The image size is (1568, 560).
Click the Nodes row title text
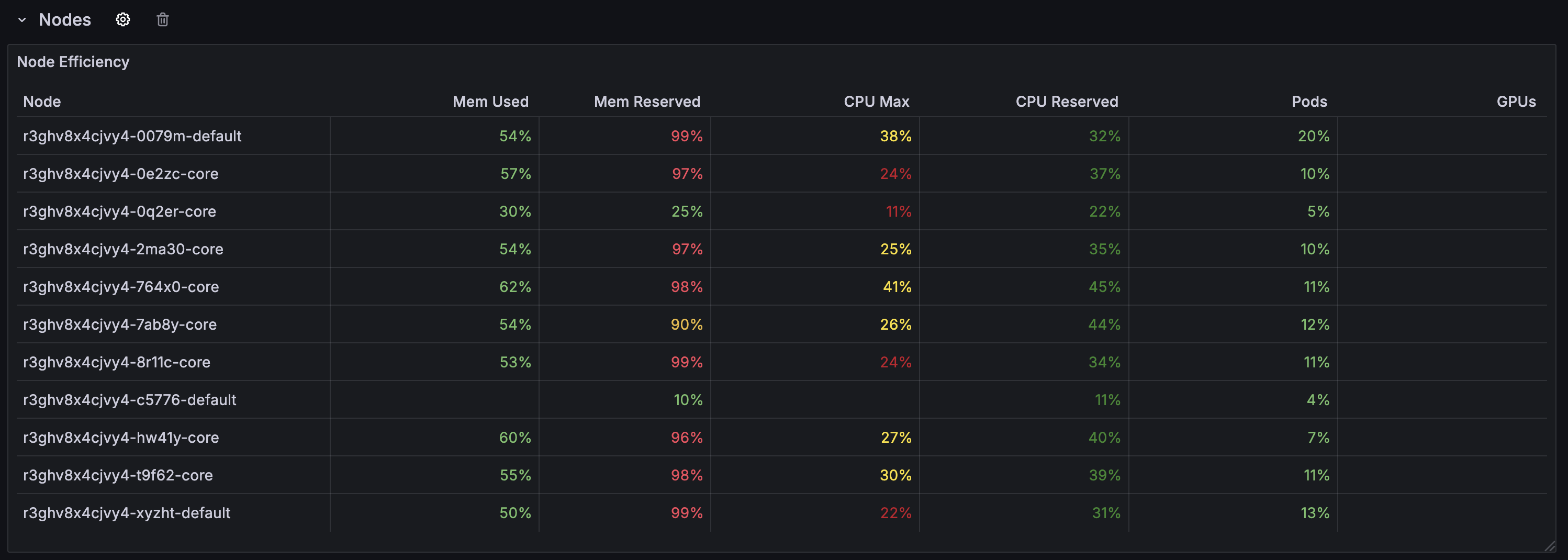(64, 19)
